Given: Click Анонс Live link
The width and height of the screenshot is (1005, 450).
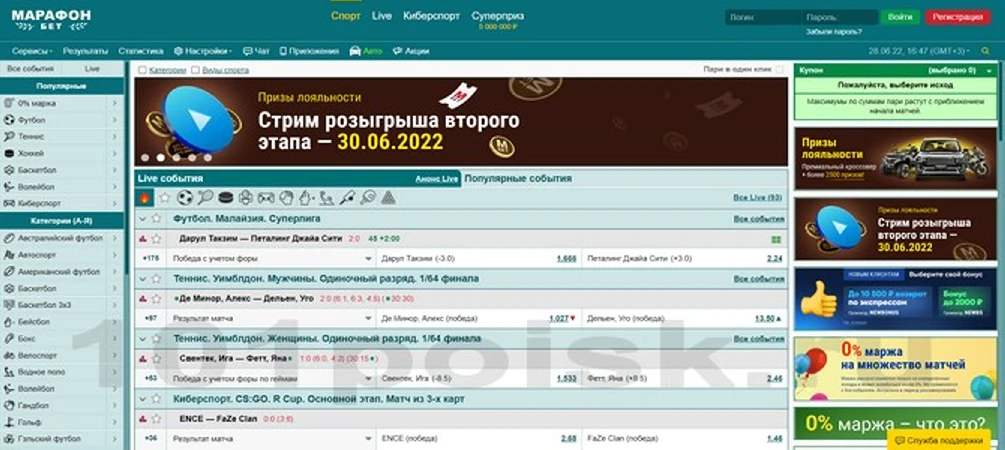Looking at the screenshot, I should (437, 179).
